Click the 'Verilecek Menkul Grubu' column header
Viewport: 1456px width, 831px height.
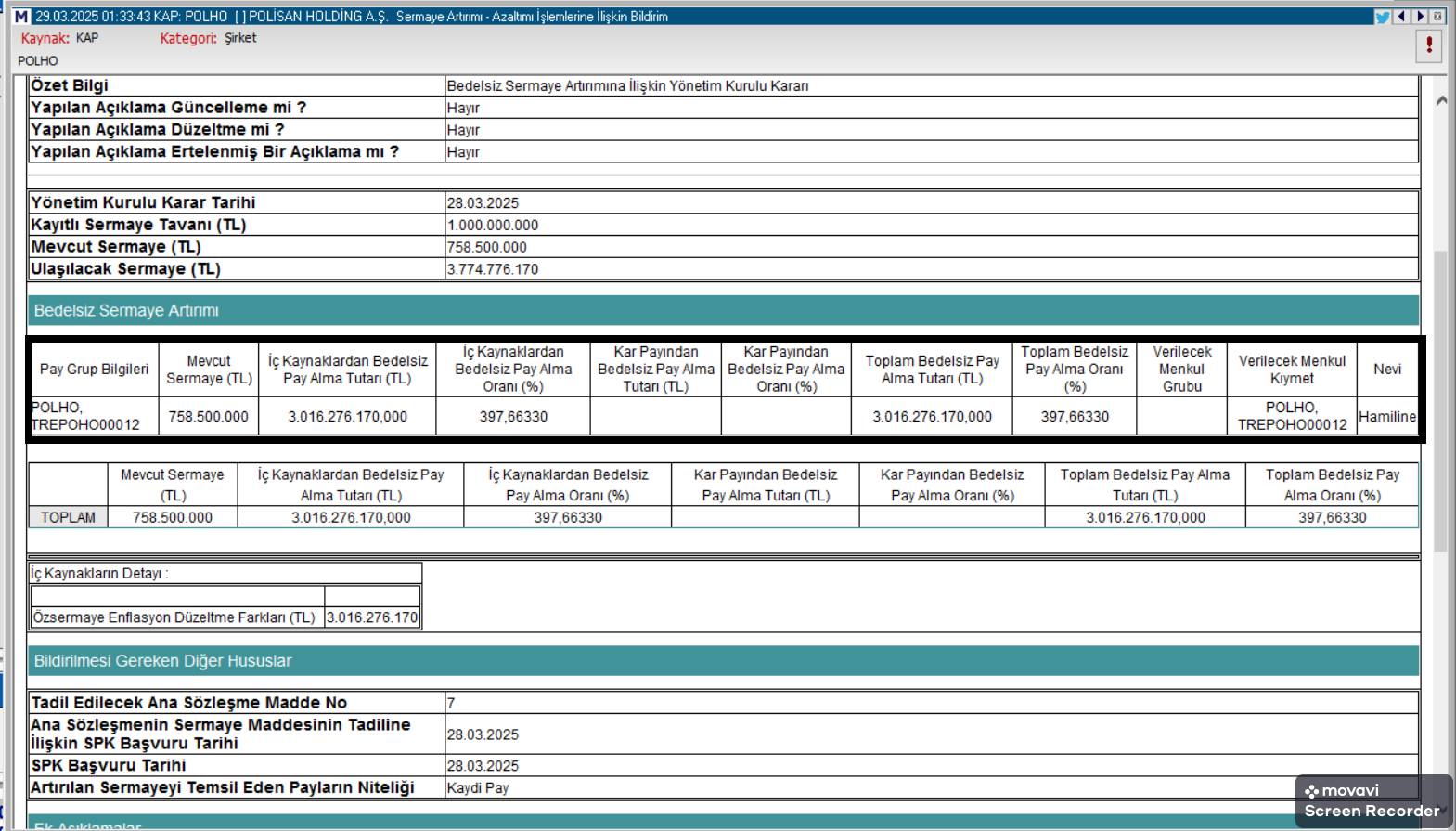(x=1182, y=370)
